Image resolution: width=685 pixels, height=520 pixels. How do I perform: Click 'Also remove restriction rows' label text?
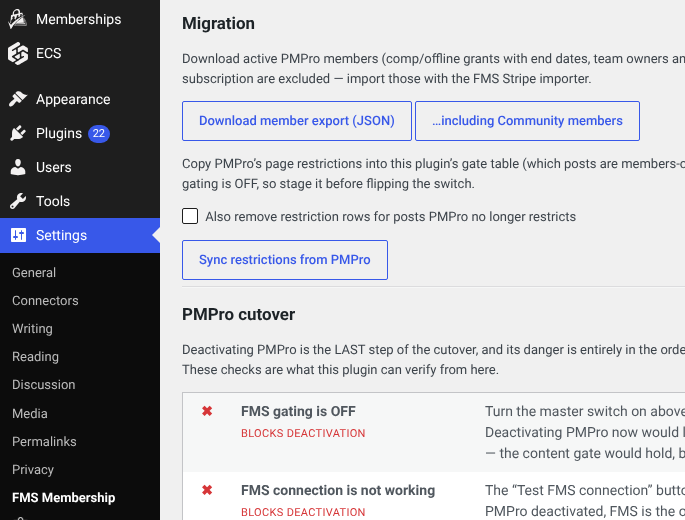(x=391, y=217)
